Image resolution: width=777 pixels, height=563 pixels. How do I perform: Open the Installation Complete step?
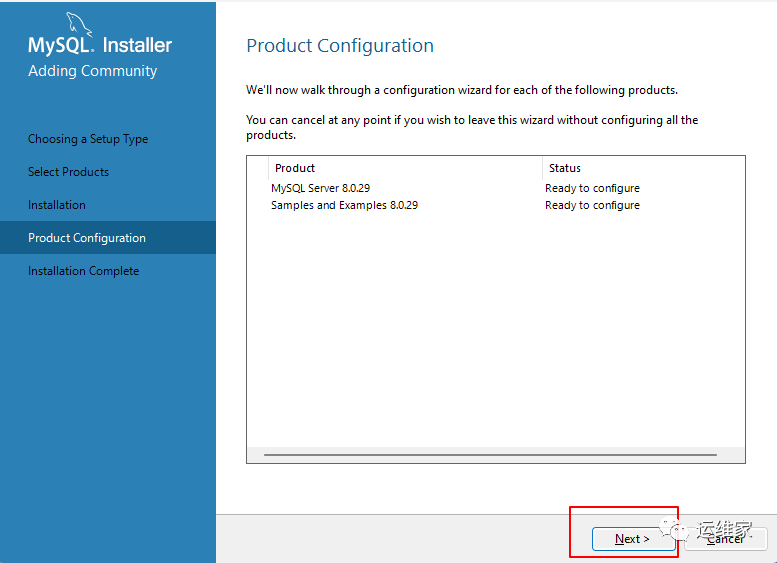[x=84, y=271]
